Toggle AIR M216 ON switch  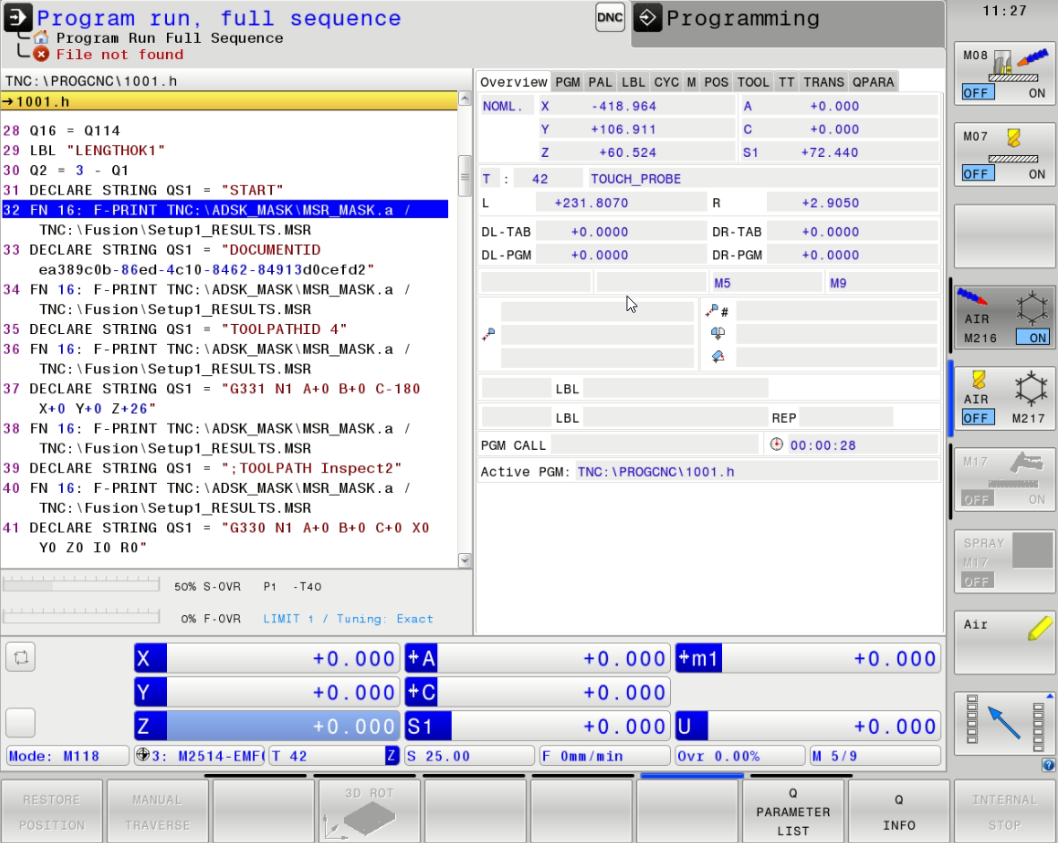click(1033, 337)
